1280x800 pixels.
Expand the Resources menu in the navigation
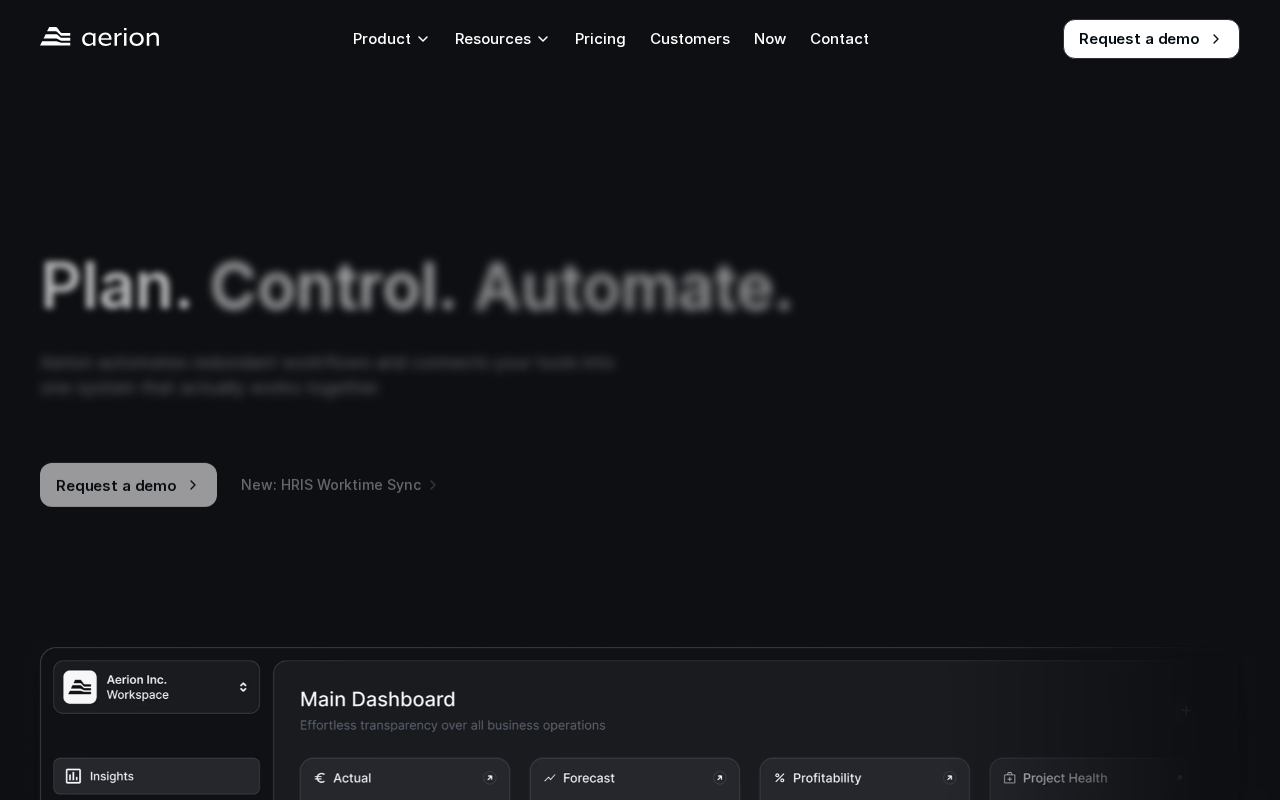tap(502, 39)
